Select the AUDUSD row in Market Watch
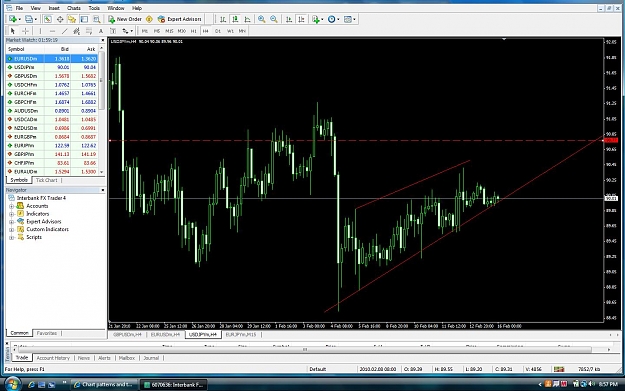 [x=52, y=111]
